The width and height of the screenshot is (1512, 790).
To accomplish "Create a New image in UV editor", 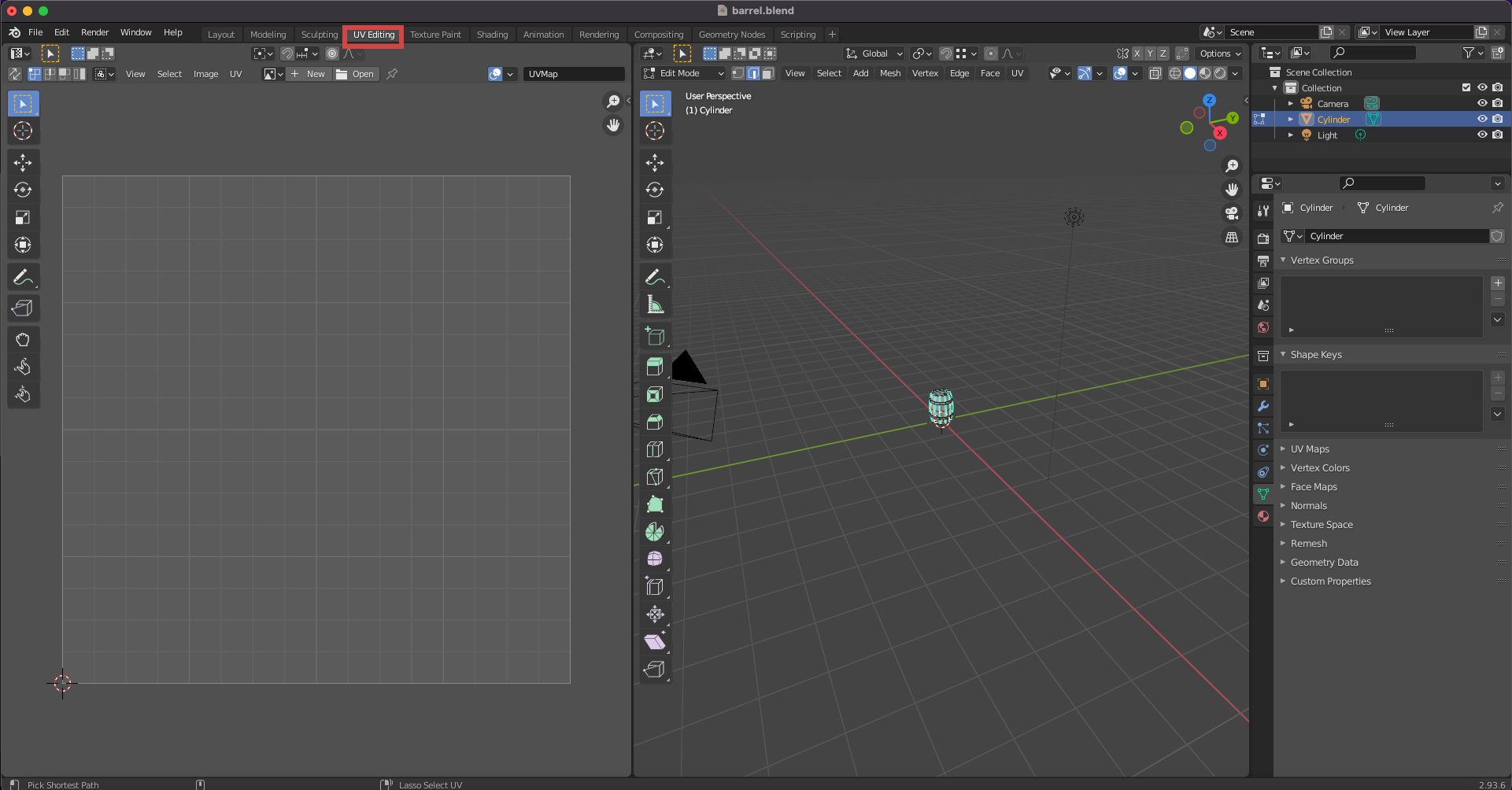I will coord(308,74).
